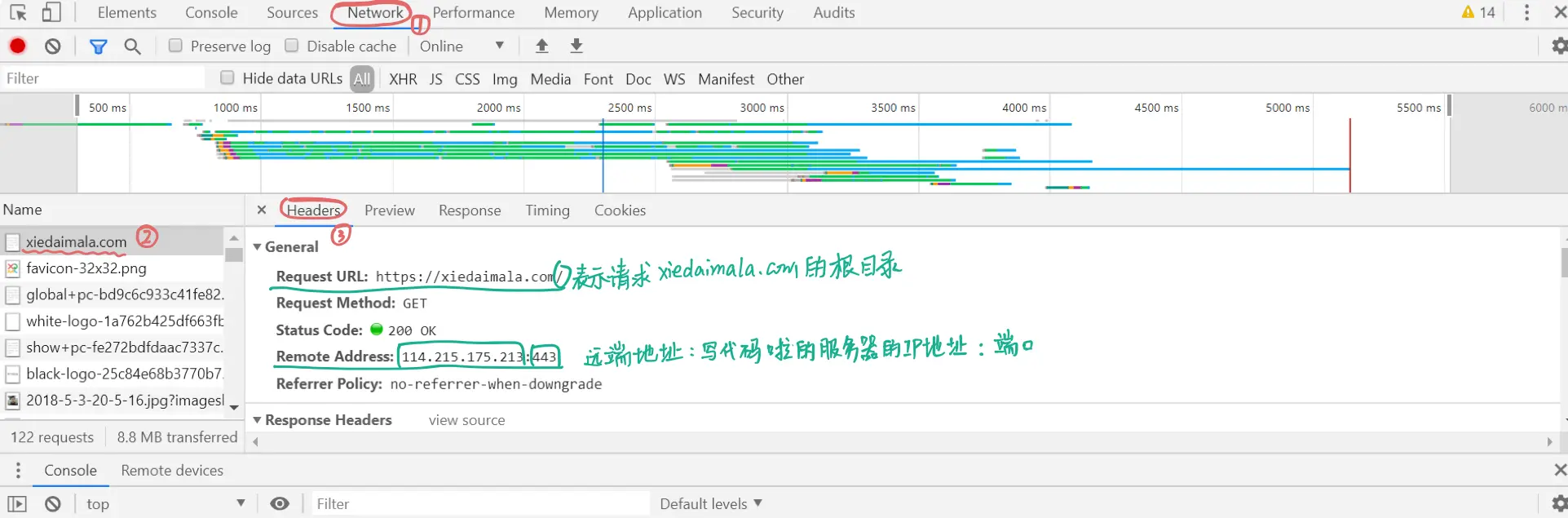Open the Performance panel
This screenshot has width=1568, height=518.
[474, 12]
